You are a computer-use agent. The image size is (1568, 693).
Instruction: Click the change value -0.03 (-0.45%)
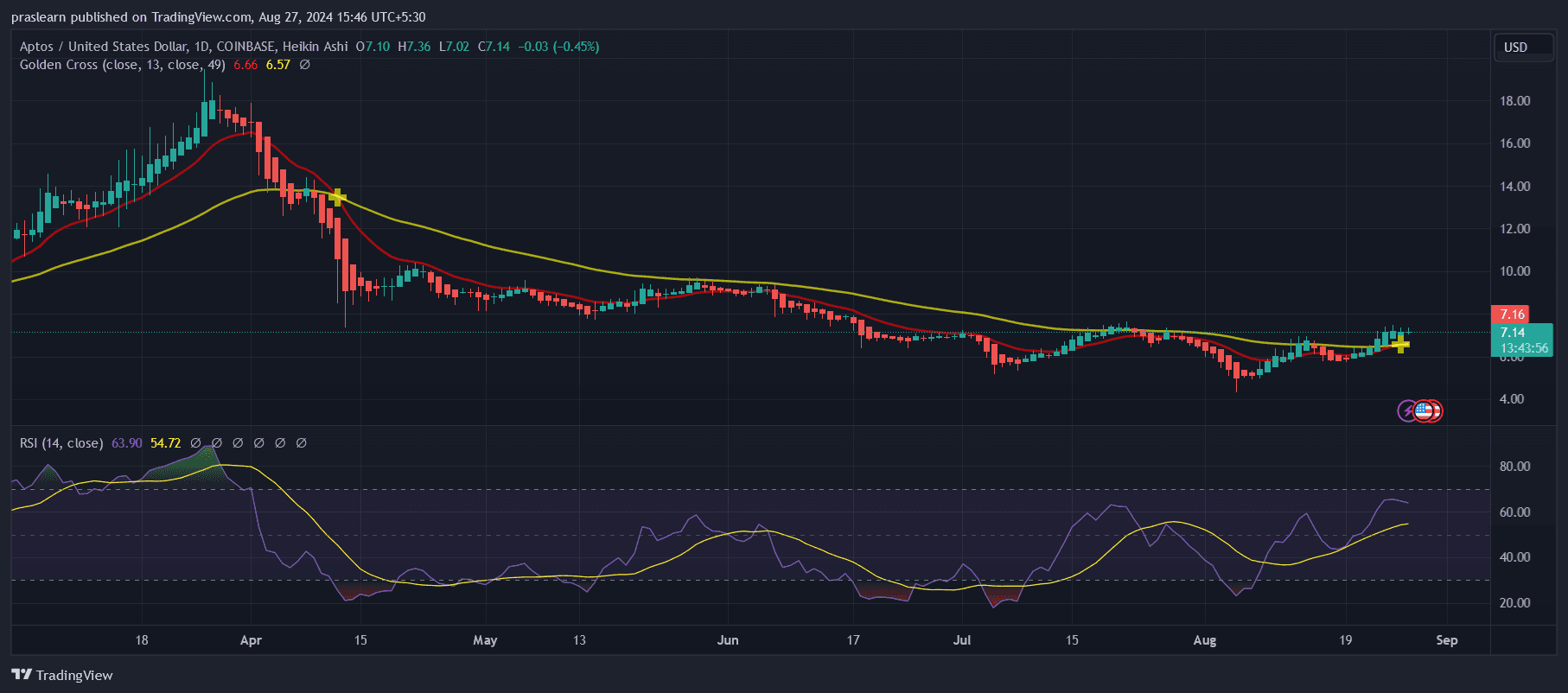pyautogui.click(x=558, y=47)
